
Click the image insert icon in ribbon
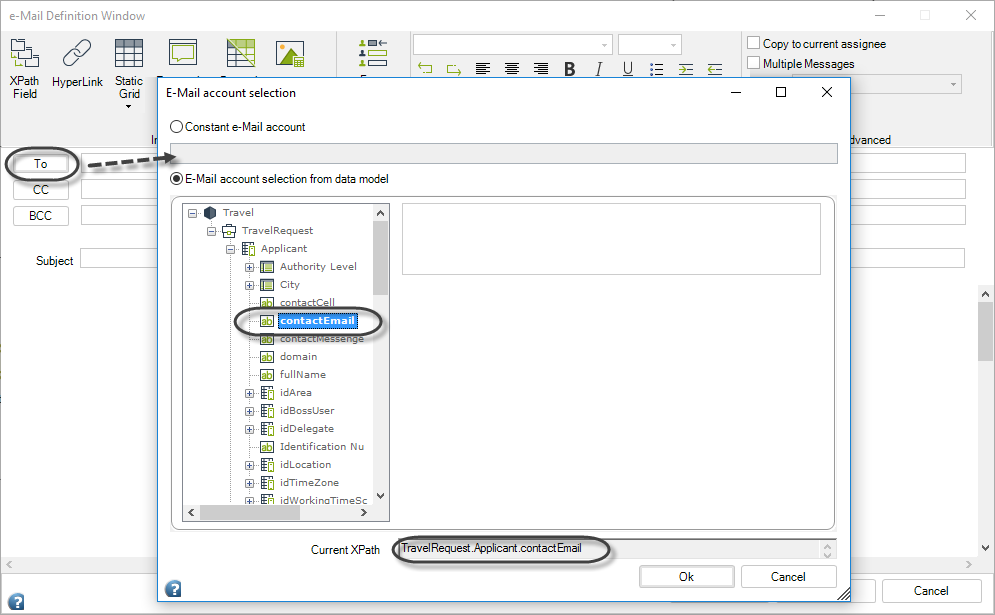tap(290, 53)
